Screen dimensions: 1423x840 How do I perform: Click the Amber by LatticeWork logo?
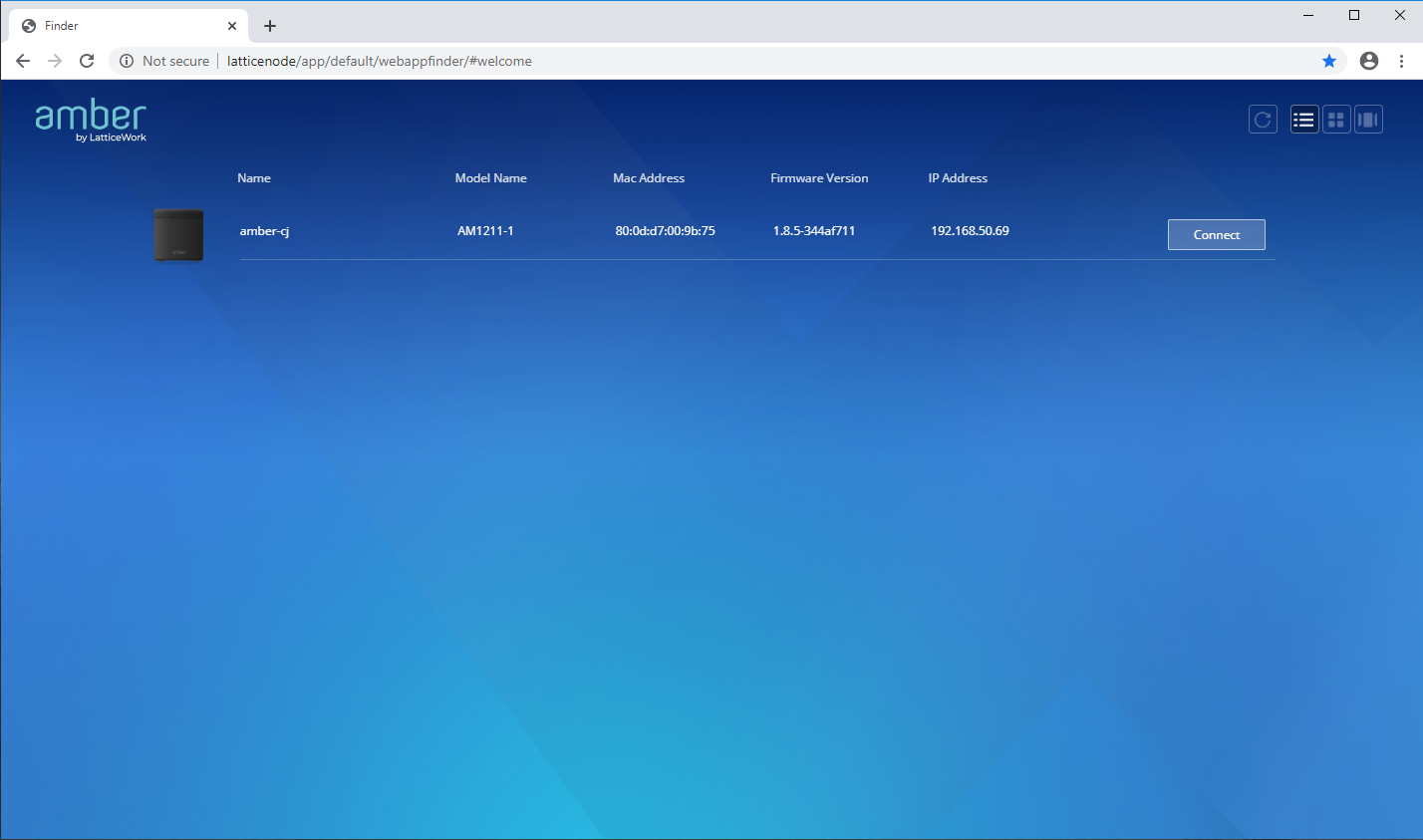pos(91,121)
